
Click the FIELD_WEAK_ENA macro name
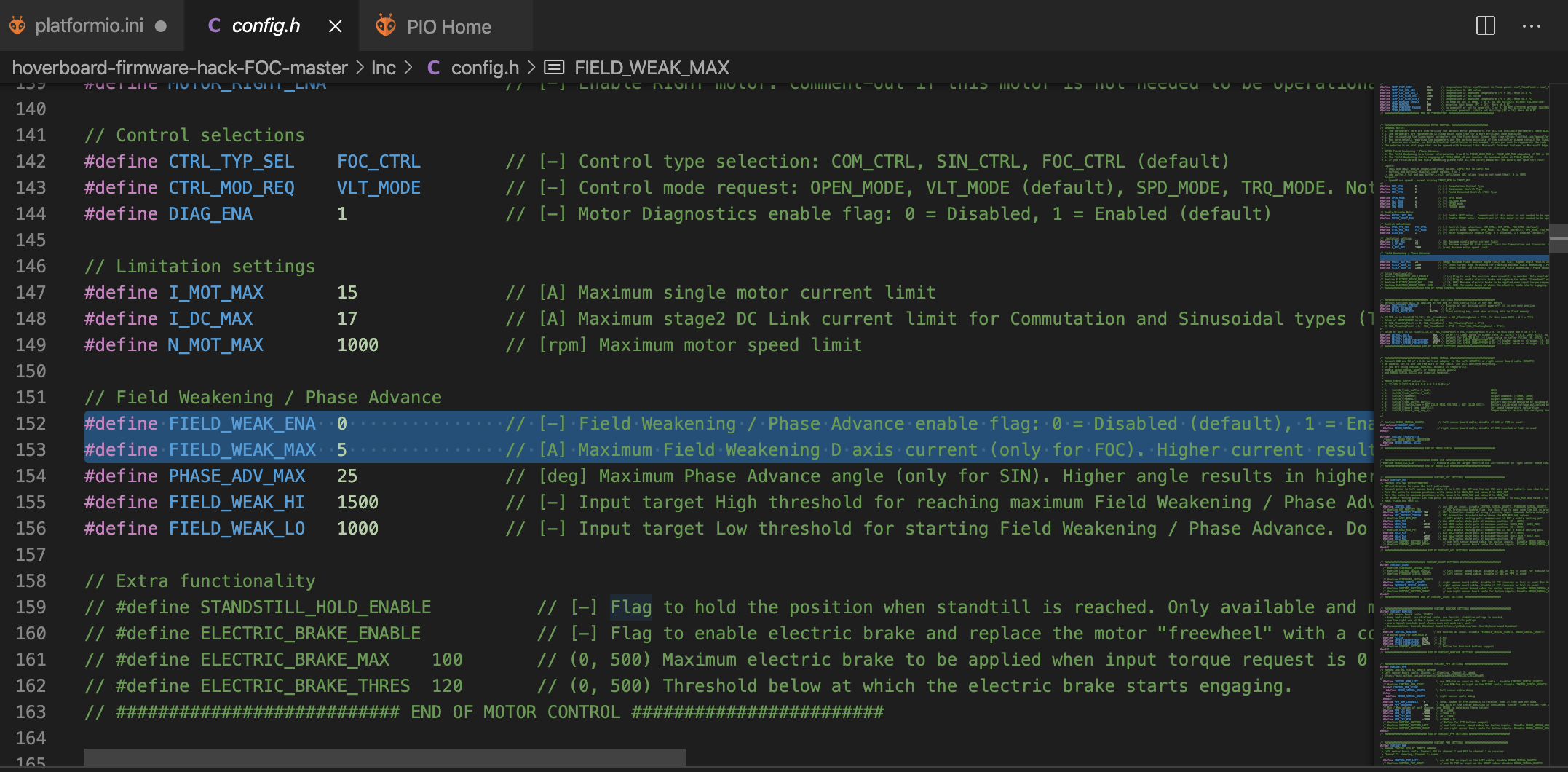tap(242, 424)
